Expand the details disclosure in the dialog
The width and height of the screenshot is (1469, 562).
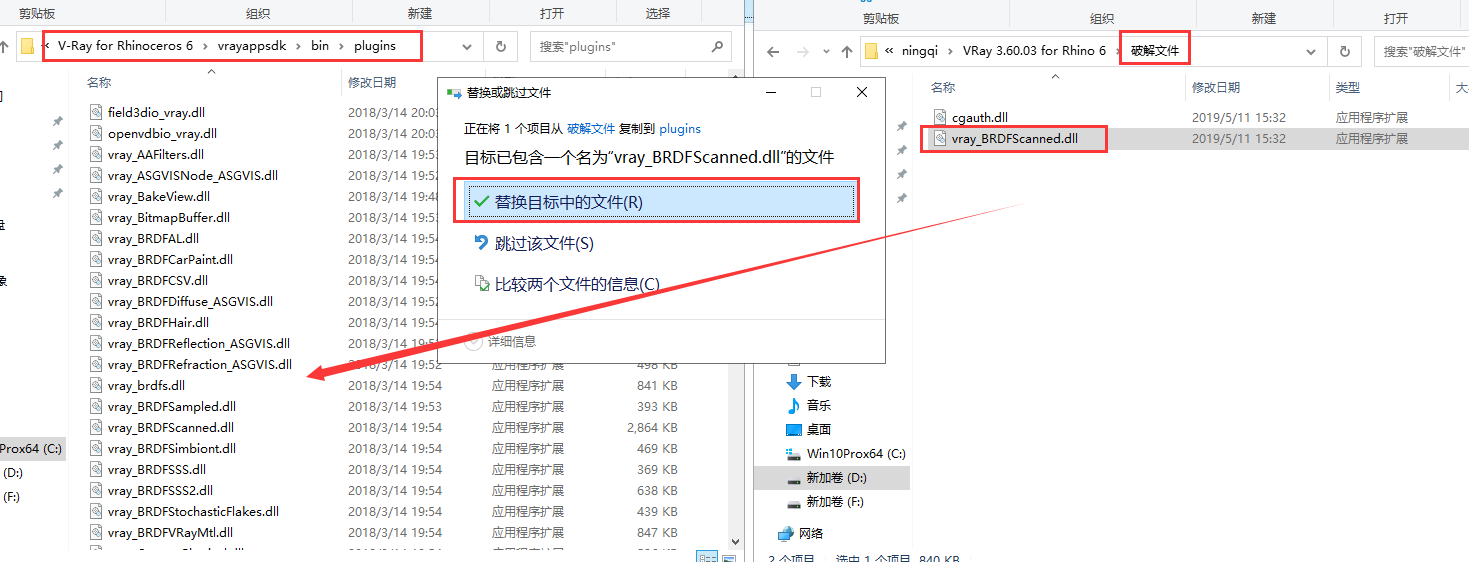[x=474, y=341]
